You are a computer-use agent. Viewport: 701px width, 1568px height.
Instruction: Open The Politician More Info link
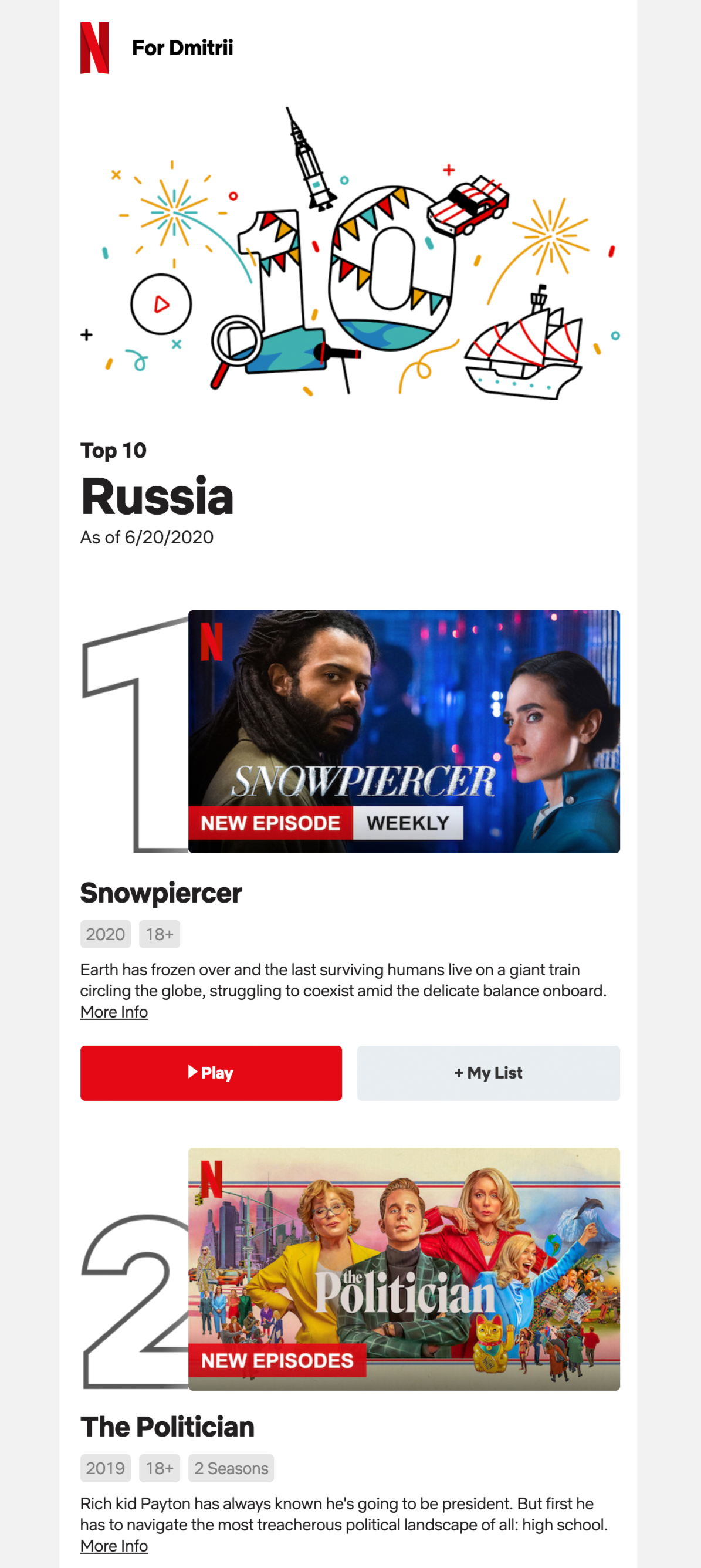[x=114, y=1546]
